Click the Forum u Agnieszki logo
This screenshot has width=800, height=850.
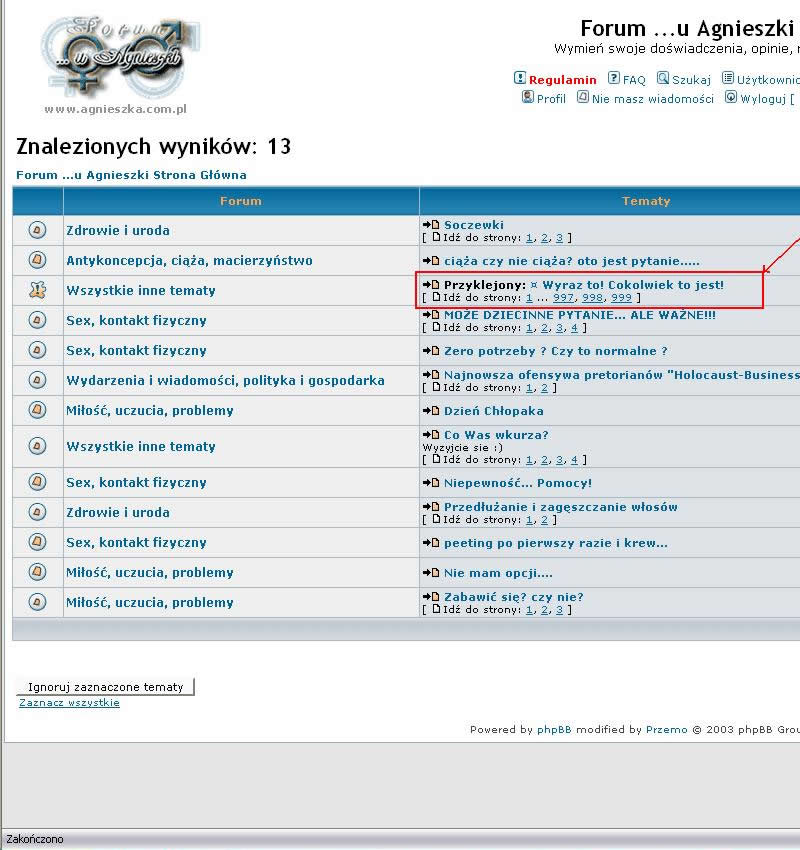click(114, 58)
